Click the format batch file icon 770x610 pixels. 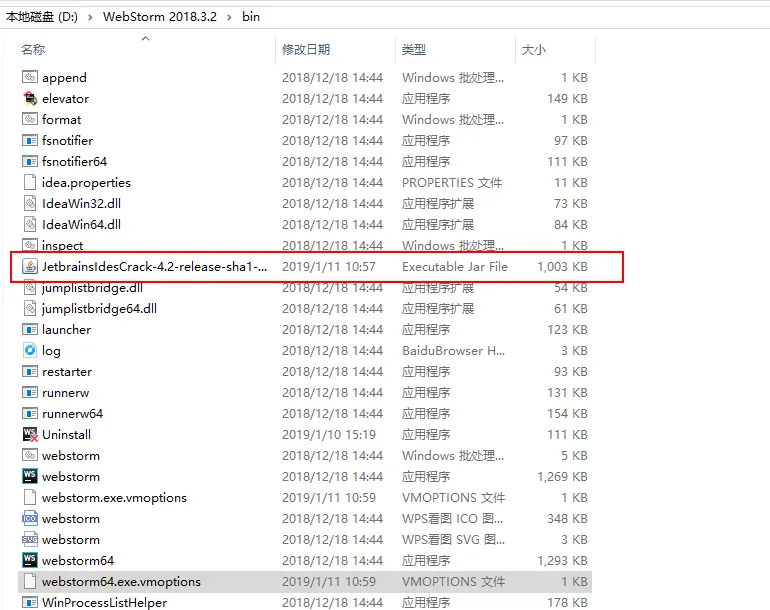[30, 119]
